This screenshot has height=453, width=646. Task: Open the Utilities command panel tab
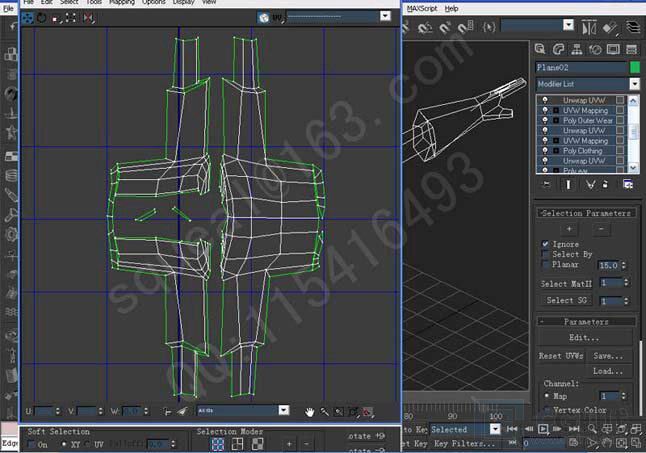click(632, 49)
